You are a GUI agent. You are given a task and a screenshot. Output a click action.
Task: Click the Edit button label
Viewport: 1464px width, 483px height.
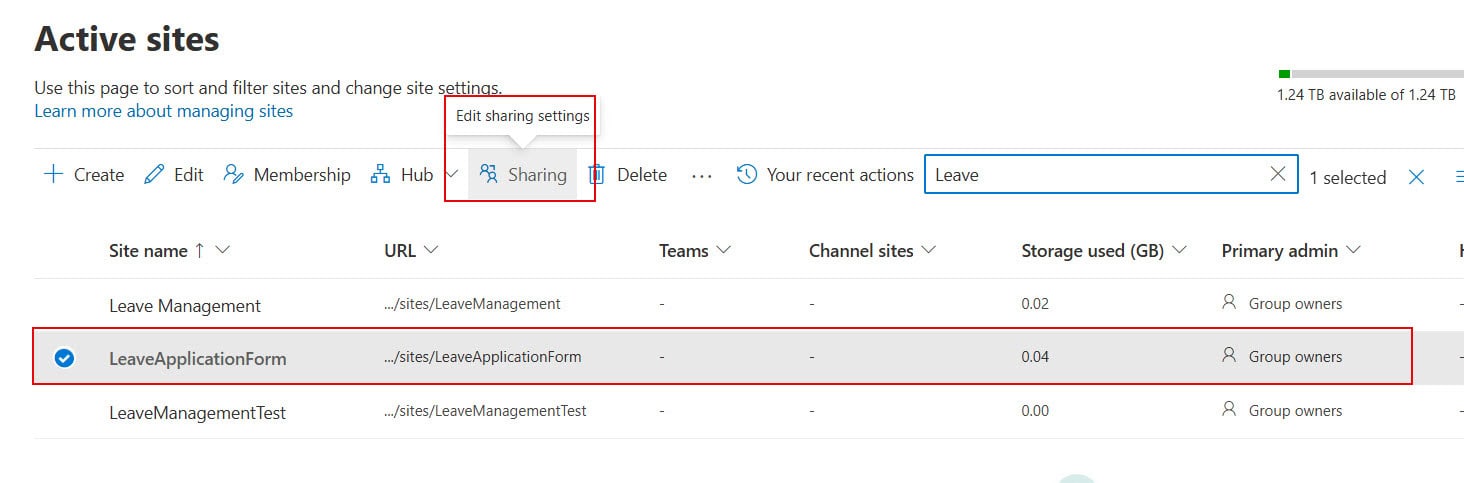point(188,174)
